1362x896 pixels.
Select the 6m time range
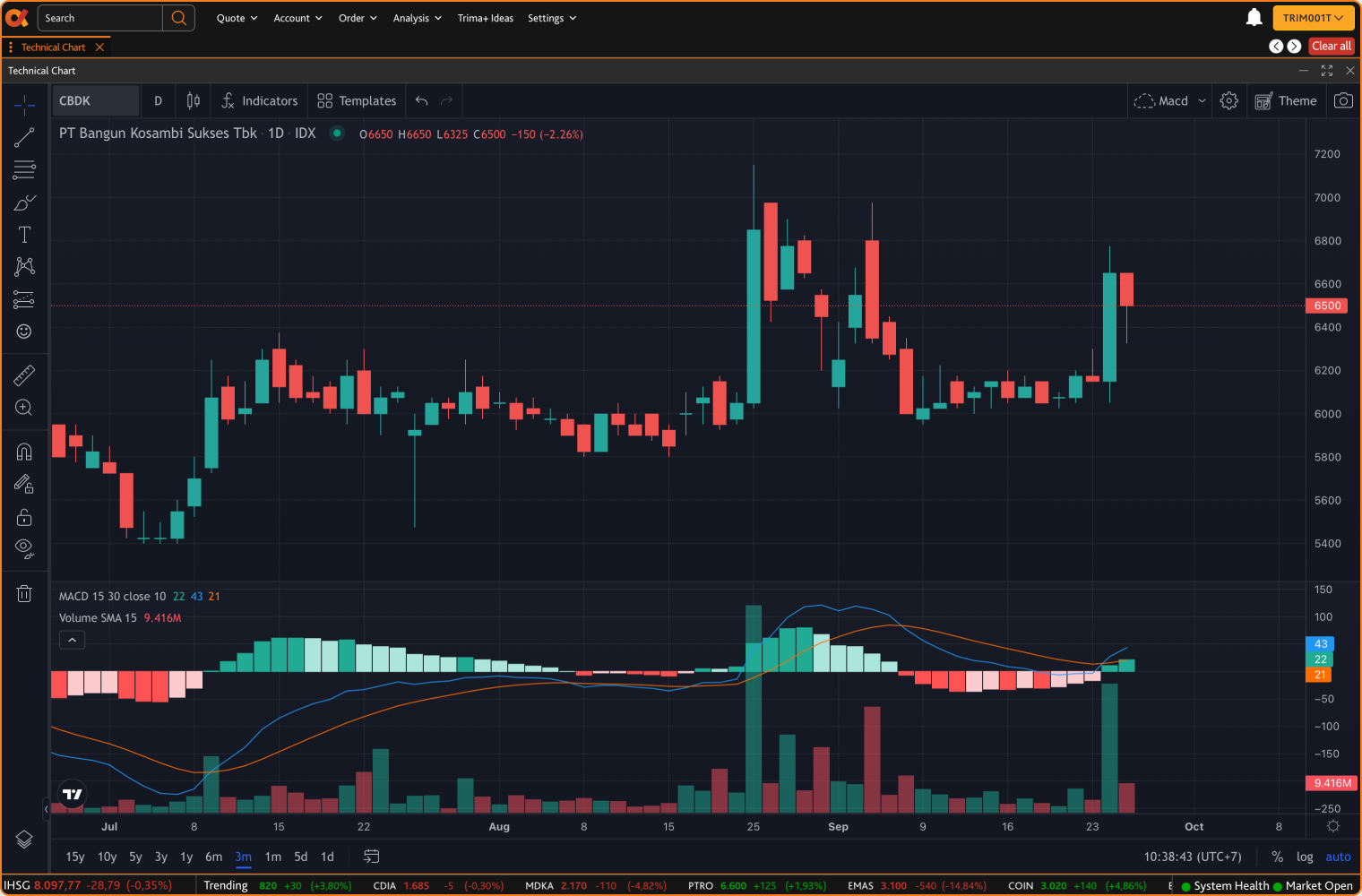click(213, 857)
